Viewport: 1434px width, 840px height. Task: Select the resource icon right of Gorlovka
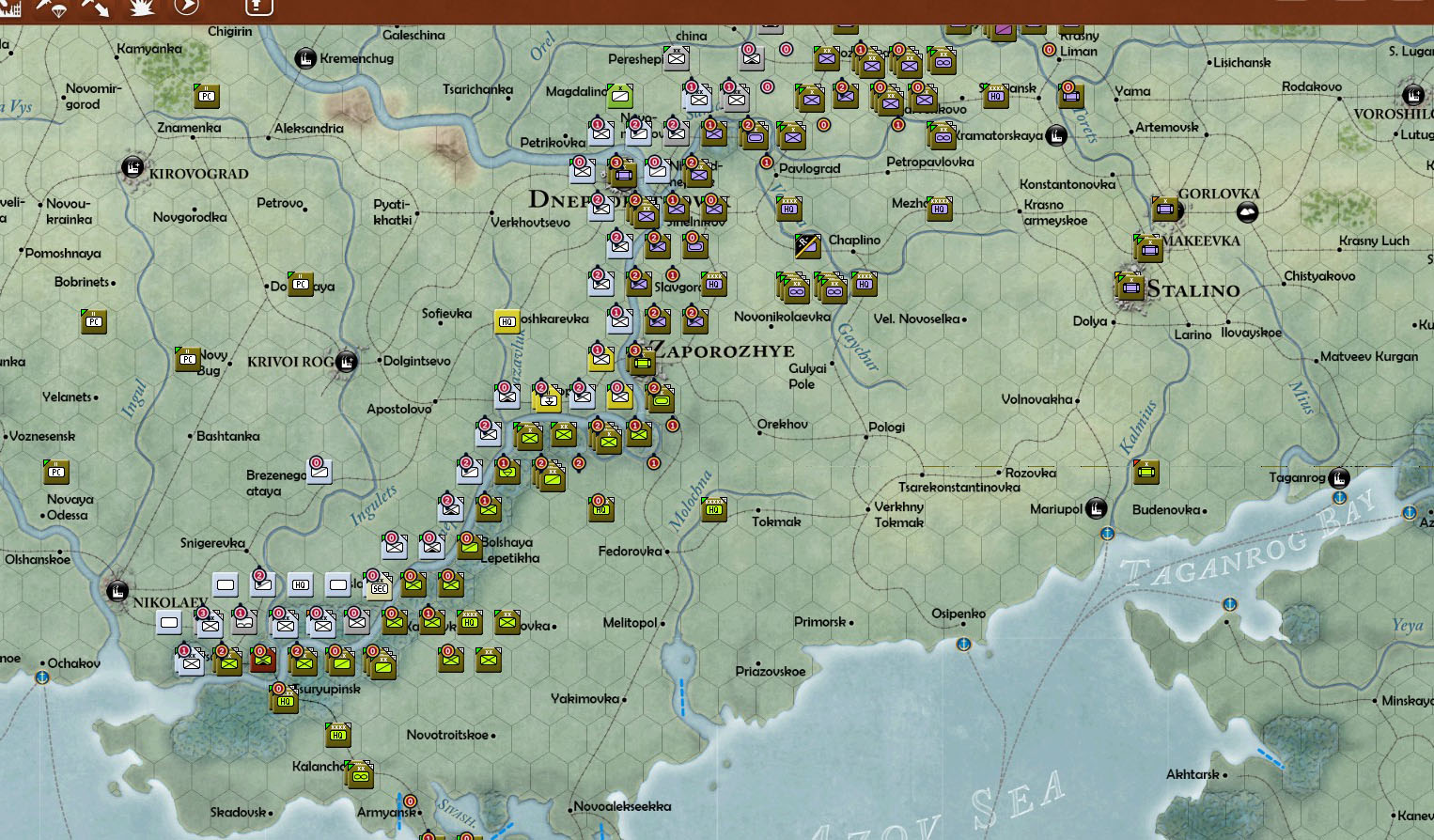click(x=1247, y=211)
